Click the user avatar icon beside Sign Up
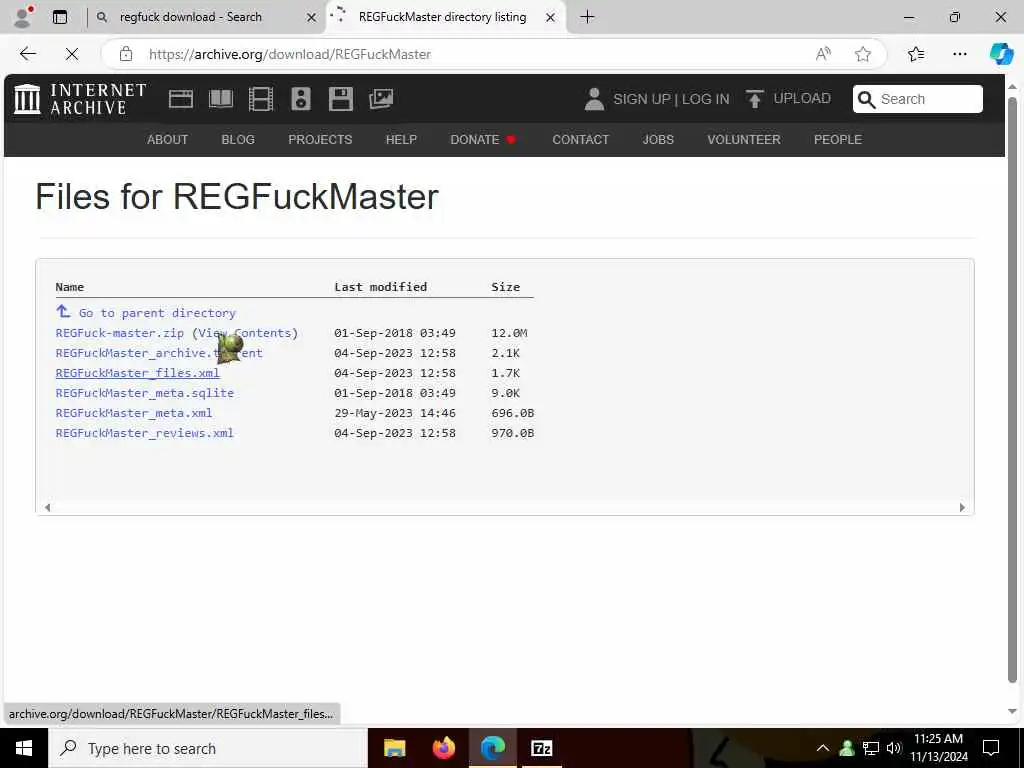Viewport: 1024px width, 768px height. (594, 99)
